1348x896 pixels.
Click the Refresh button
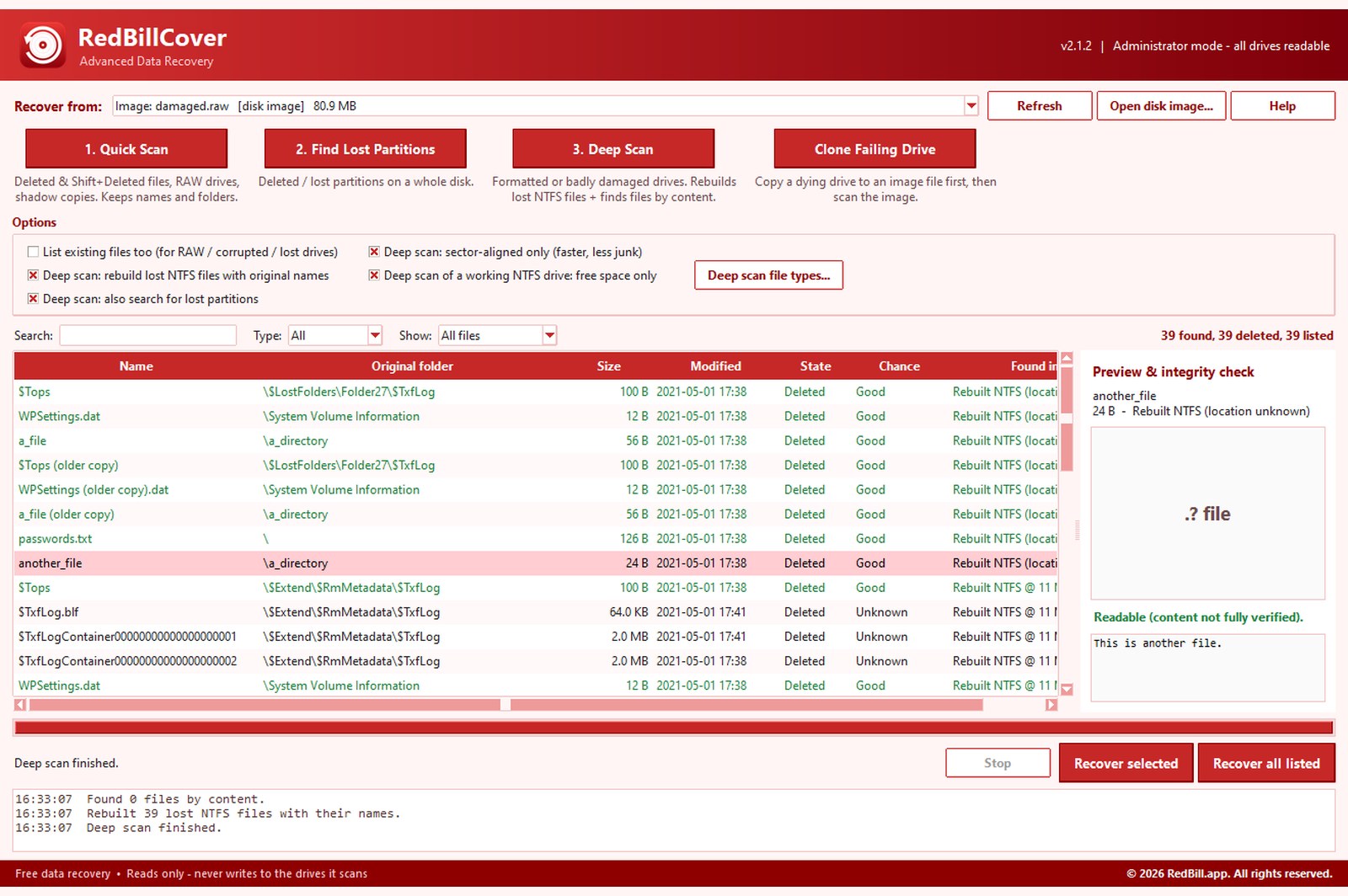(x=1040, y=106)
